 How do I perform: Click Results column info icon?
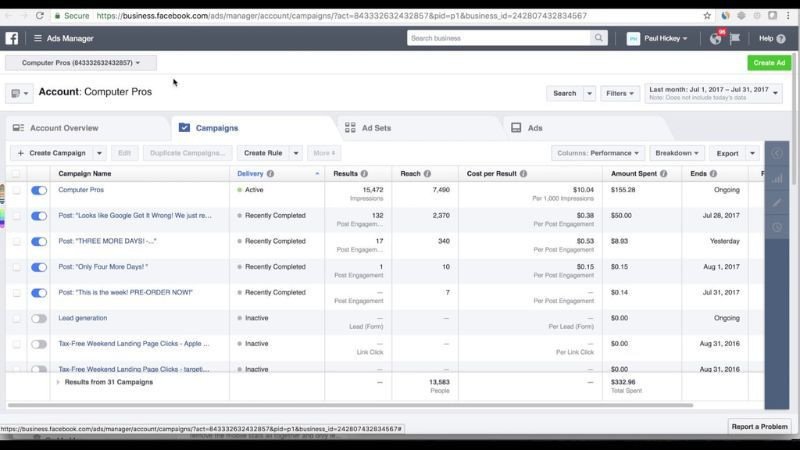pos(364,173)
